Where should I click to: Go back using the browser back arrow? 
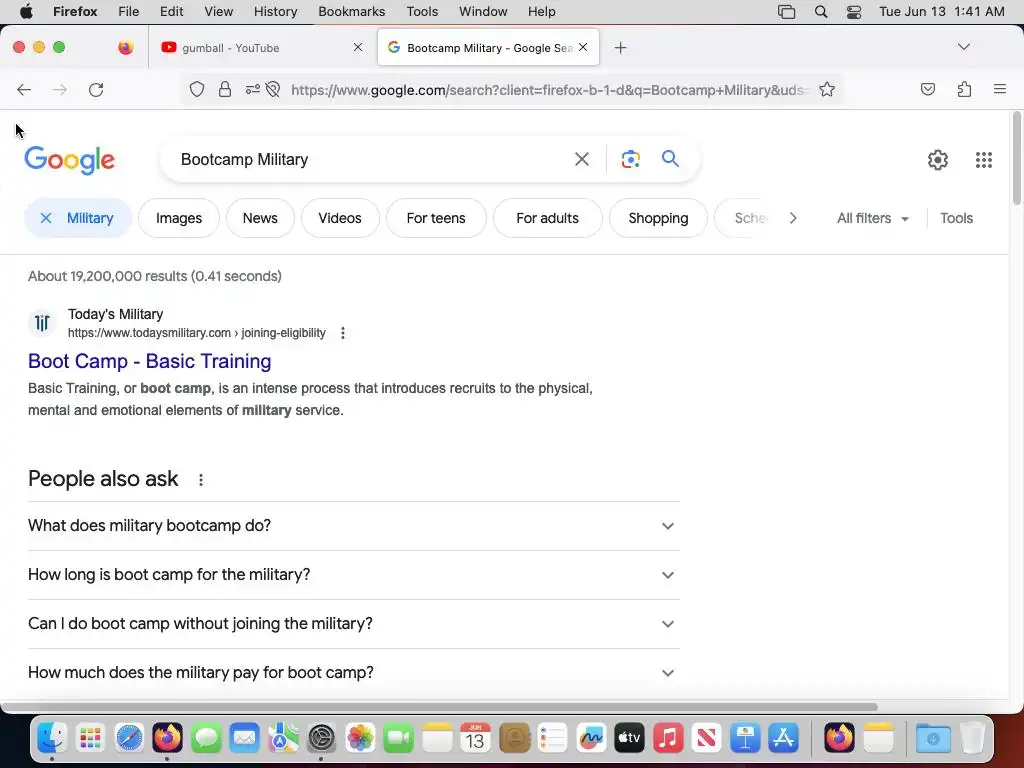click(x=24, y=89)
